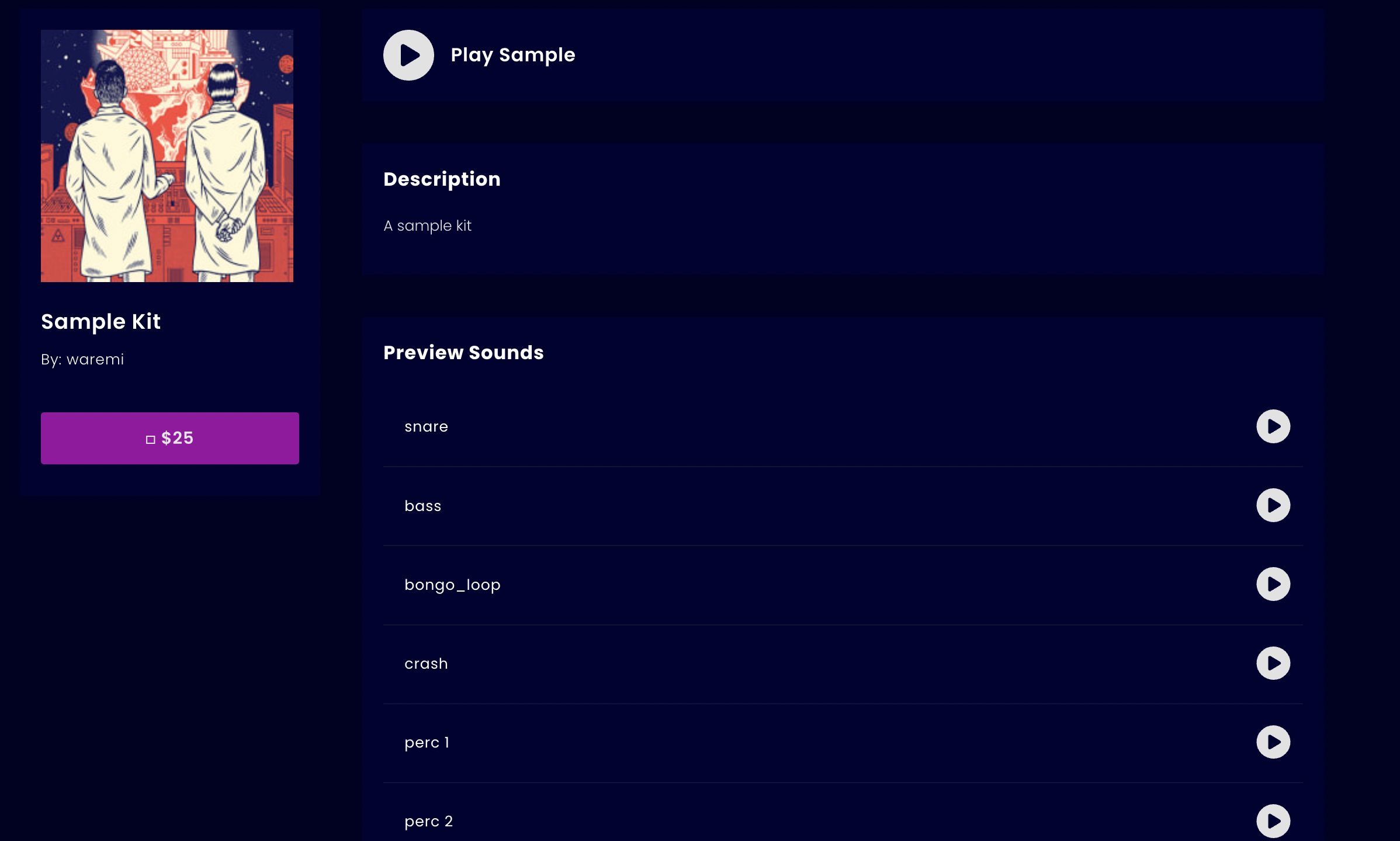This screenshot has height=841, width=1400.
Task: Click the $25 purchase button
Action: (x=170, y=438)
